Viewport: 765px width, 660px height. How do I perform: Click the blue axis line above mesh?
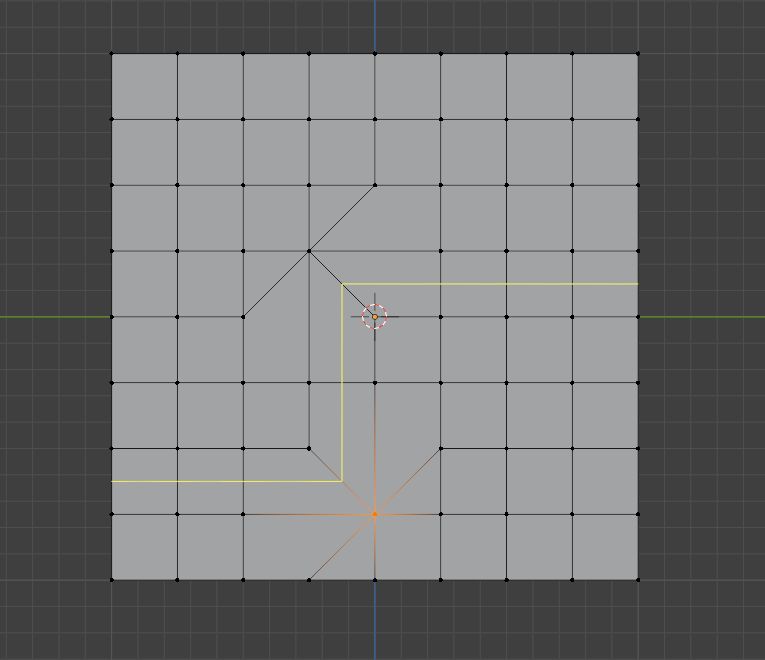click(x=375, y=26)
